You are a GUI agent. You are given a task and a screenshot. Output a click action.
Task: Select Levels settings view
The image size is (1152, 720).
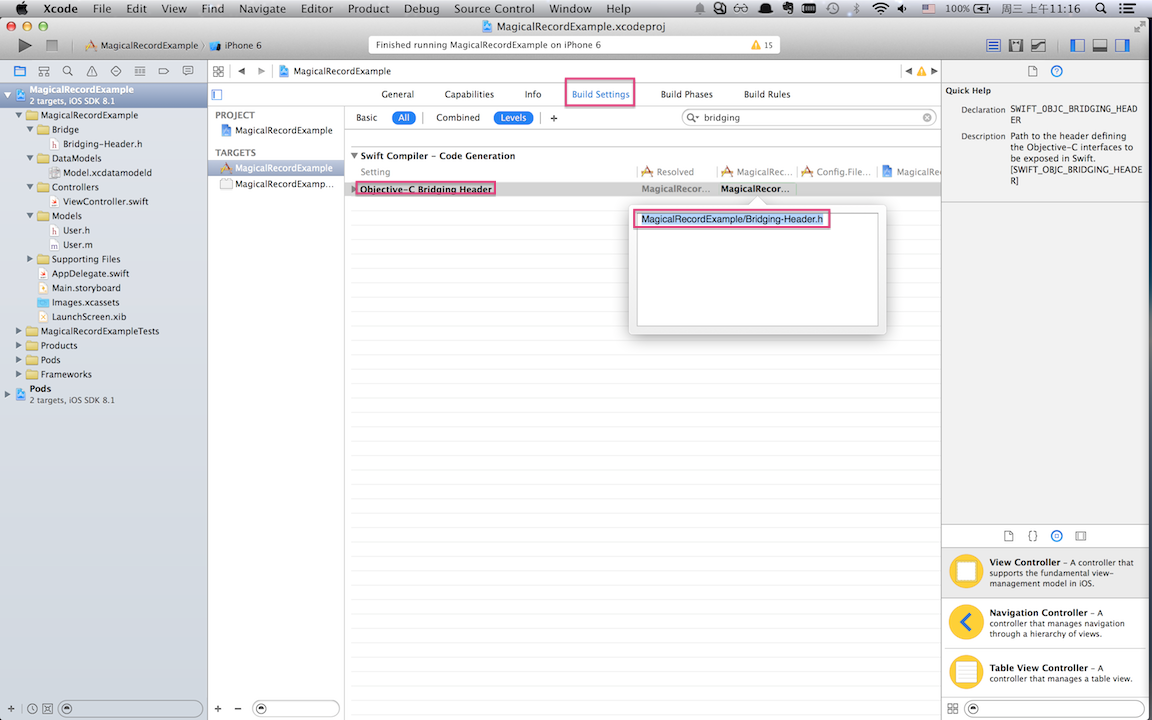[513, 118]
